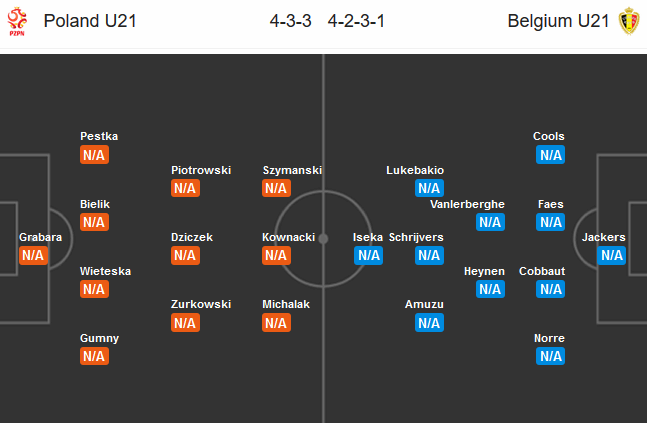Select Norre's blue N/A badge

(x=550, y=356)
